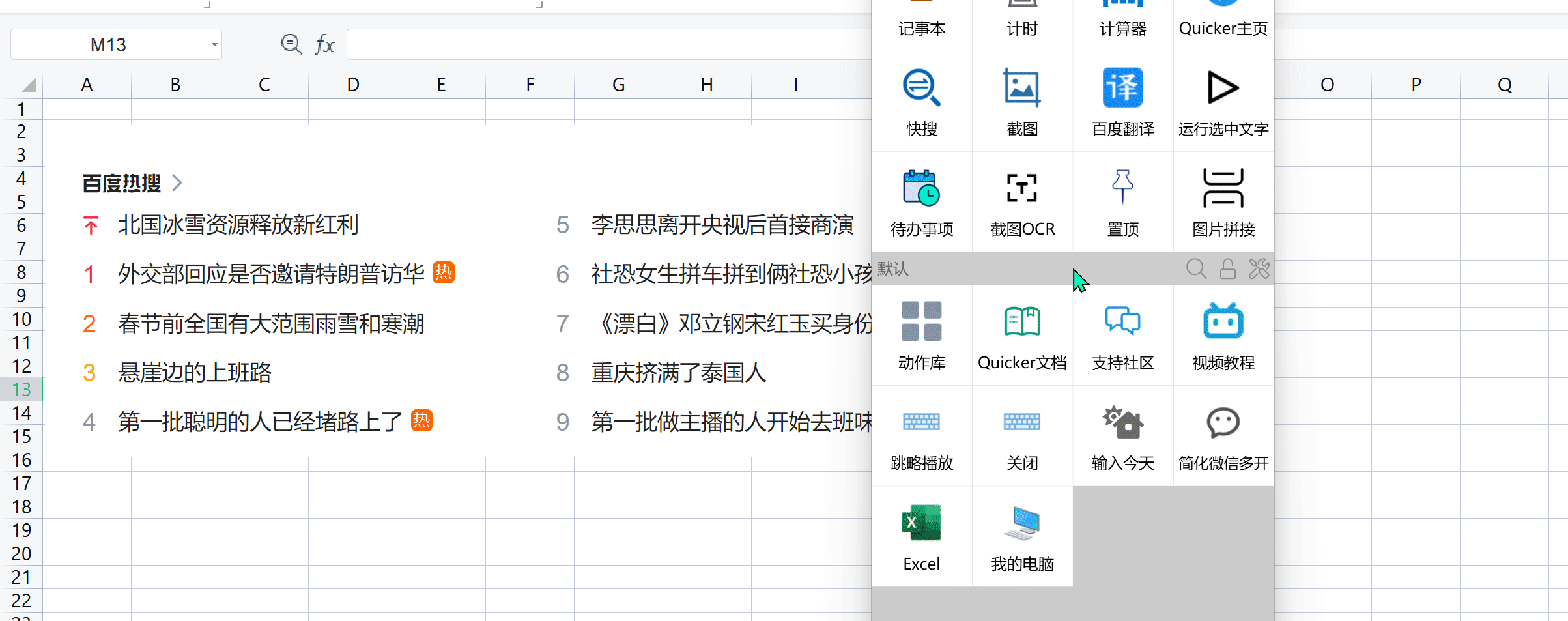Open headline 春节前全国有大范围雨雪和寒潮
Image resolution: width=1568 pixels, height=621 pixels.
271,323
